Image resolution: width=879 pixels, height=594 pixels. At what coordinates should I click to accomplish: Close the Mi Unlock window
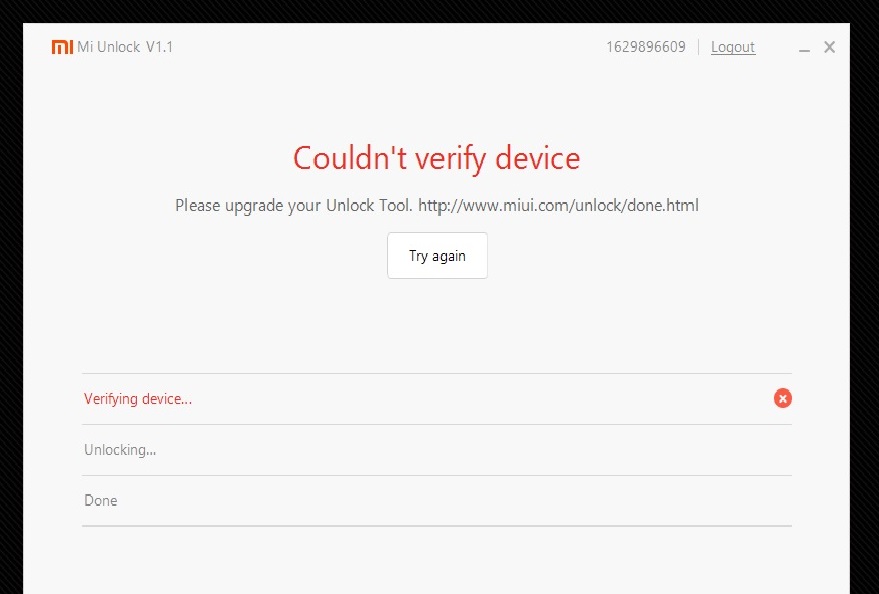coord(830,47)
